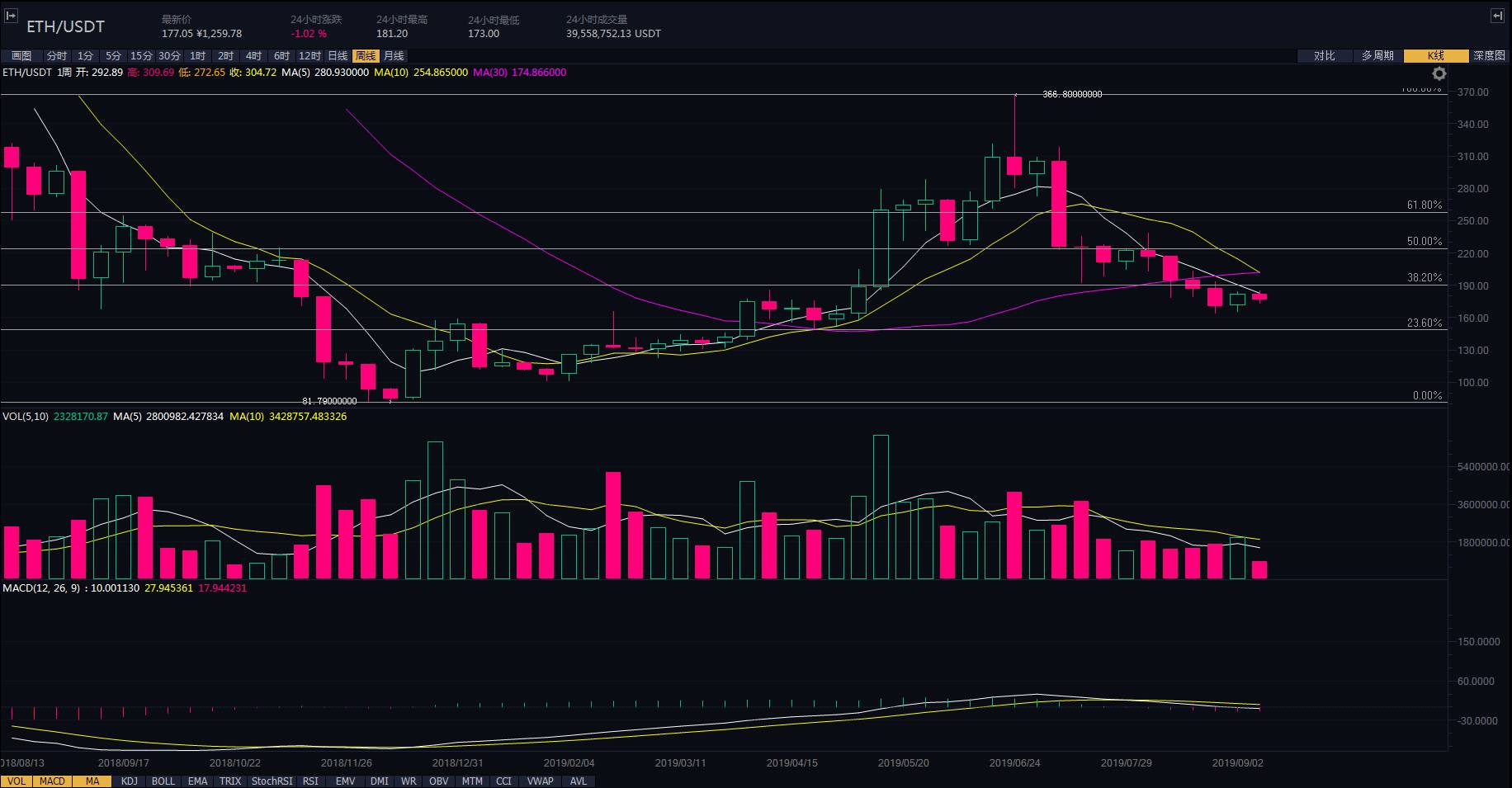This screenshot has height=788, width=1512.
Task: Enable the TRIX indicator
Action: click(x=230, y=781)
